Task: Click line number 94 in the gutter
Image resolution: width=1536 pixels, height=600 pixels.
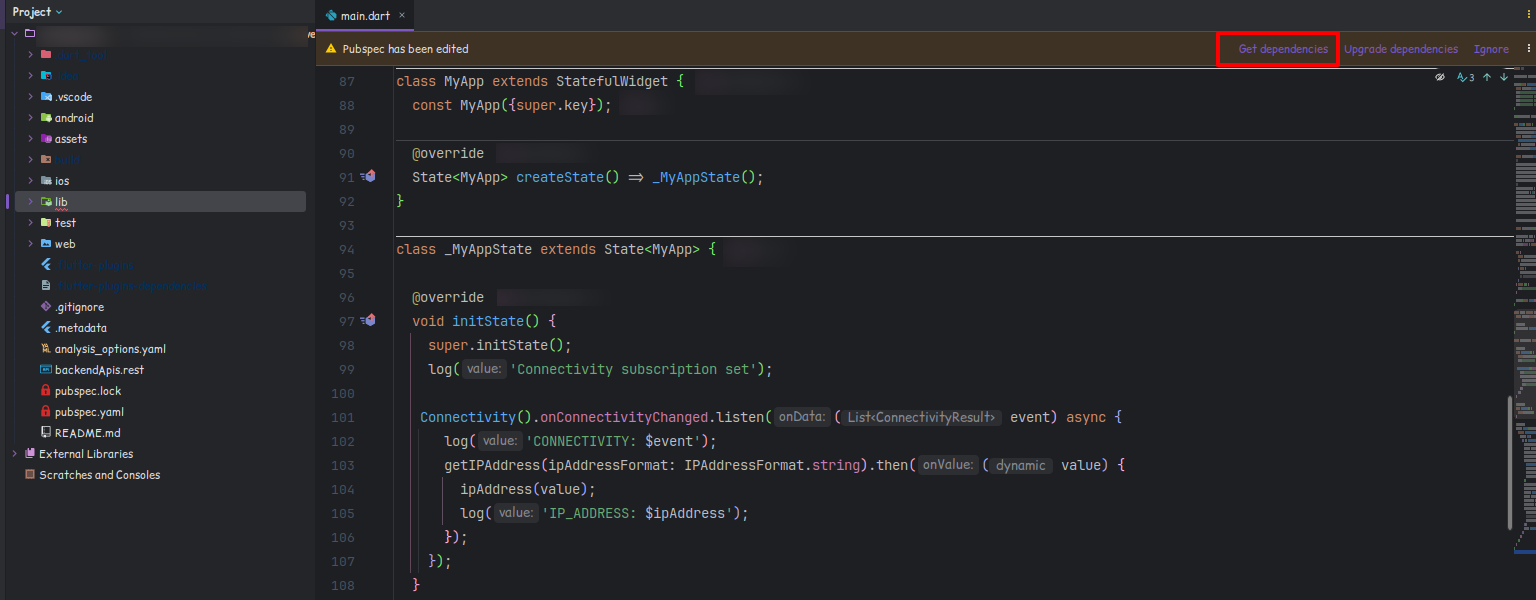Action: point(345,249)
